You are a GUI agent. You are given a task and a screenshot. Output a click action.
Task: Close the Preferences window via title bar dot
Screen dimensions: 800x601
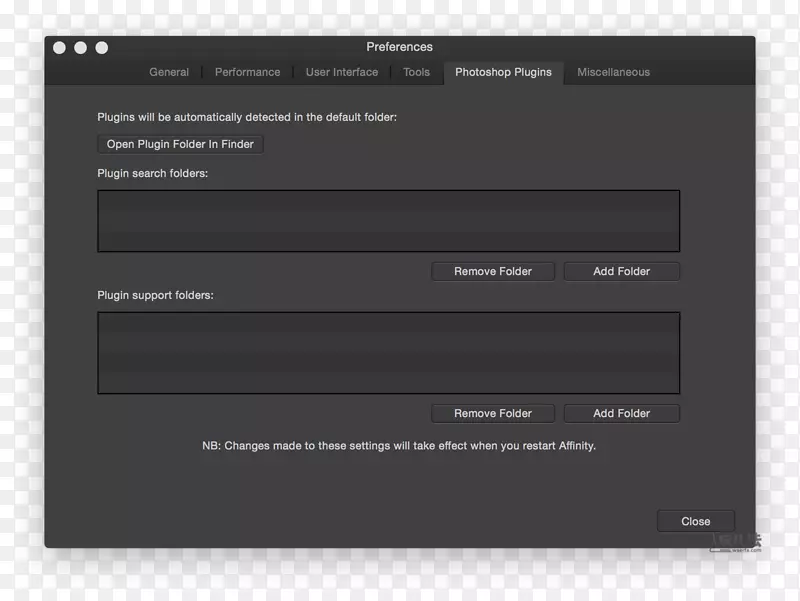coord(59,47)
